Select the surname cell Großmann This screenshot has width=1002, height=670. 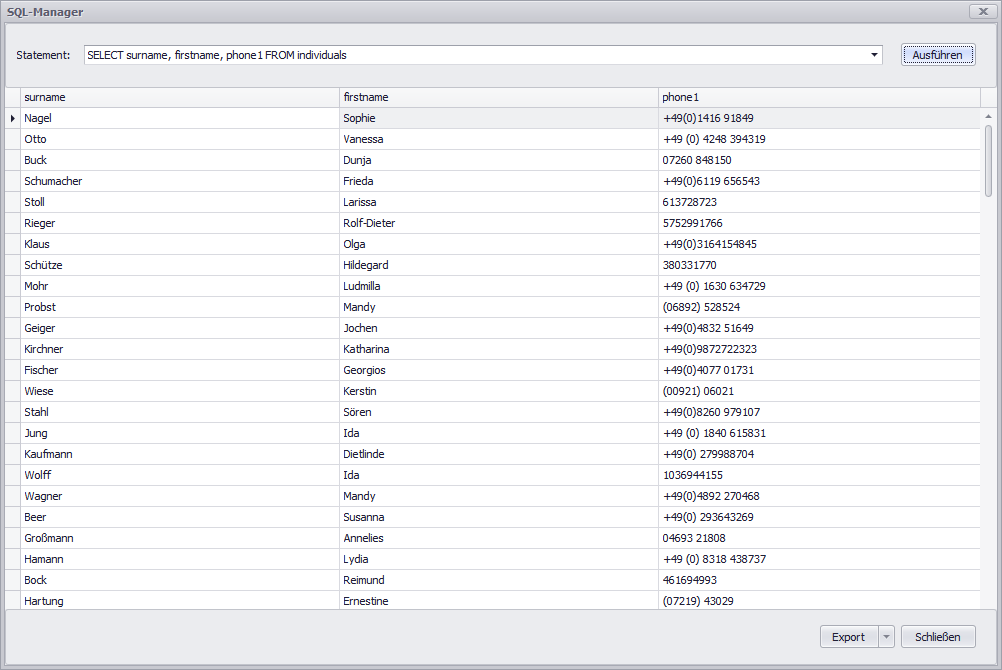(x=49, y=538)
